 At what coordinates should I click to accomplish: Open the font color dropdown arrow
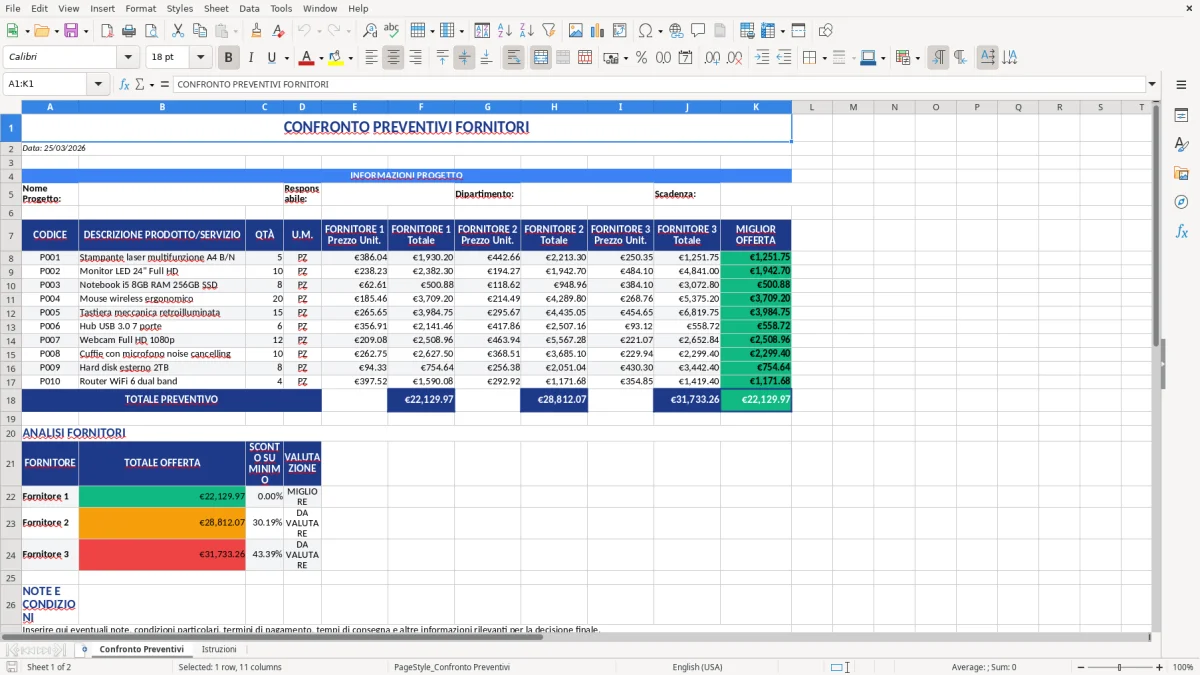point(321,57)
